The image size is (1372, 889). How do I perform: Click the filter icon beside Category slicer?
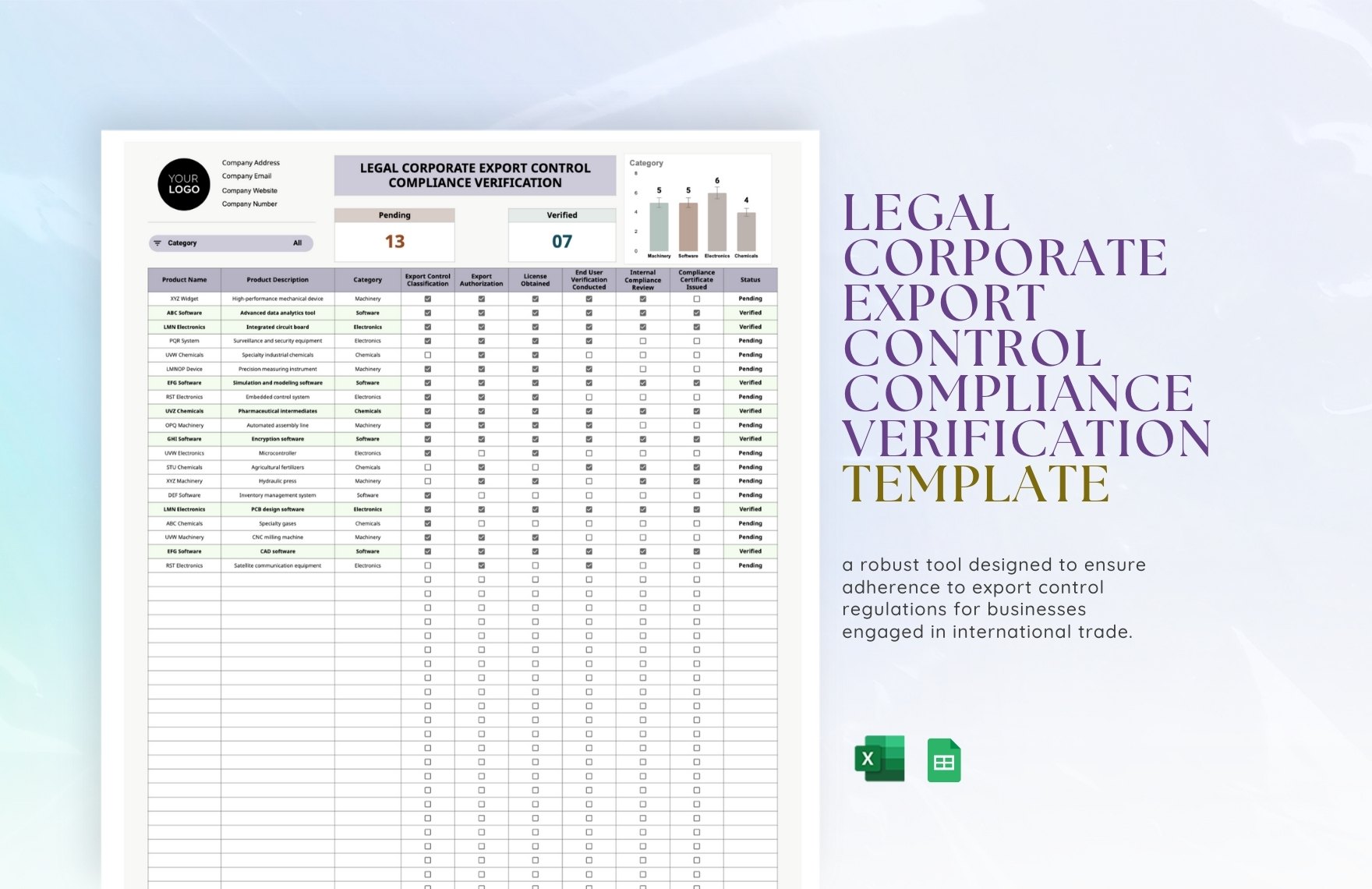[157, 243]
